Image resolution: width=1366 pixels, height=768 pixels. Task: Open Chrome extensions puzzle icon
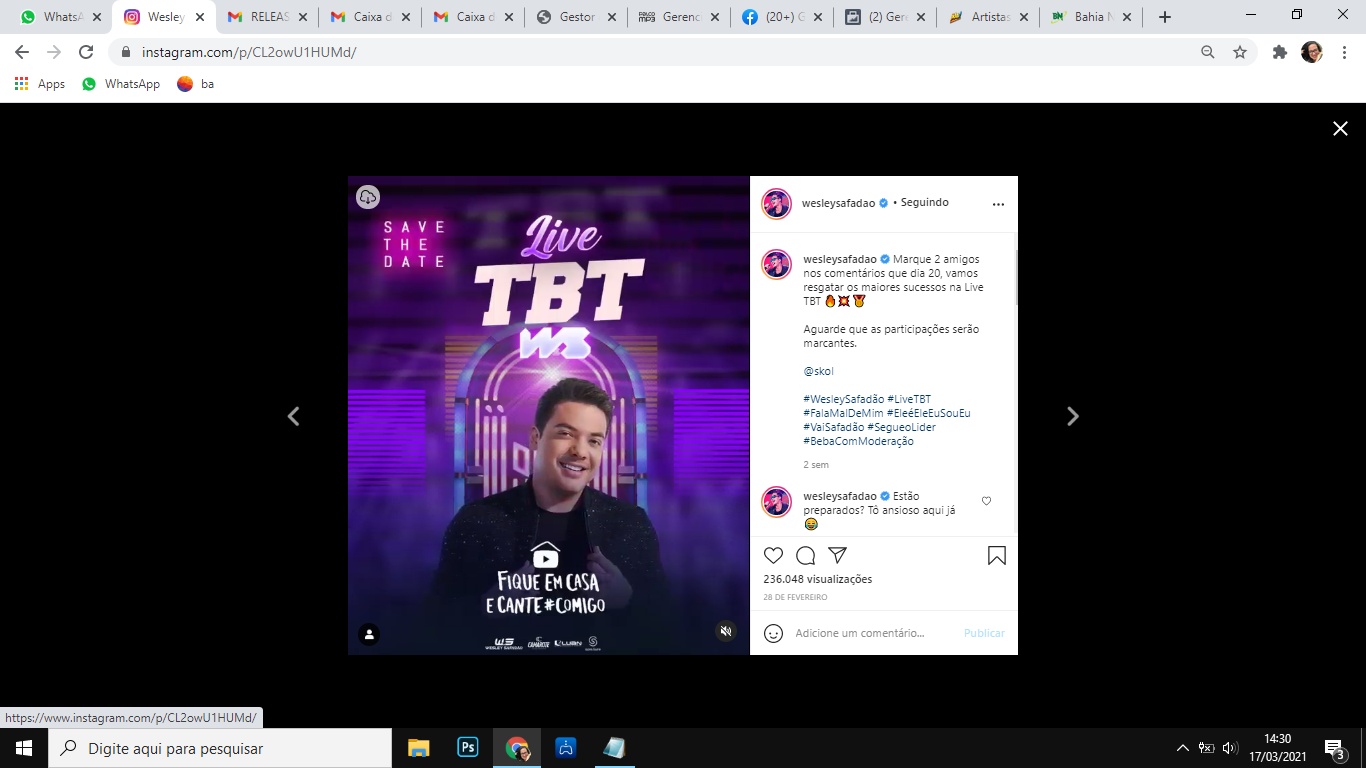[x=1280, y=52]
